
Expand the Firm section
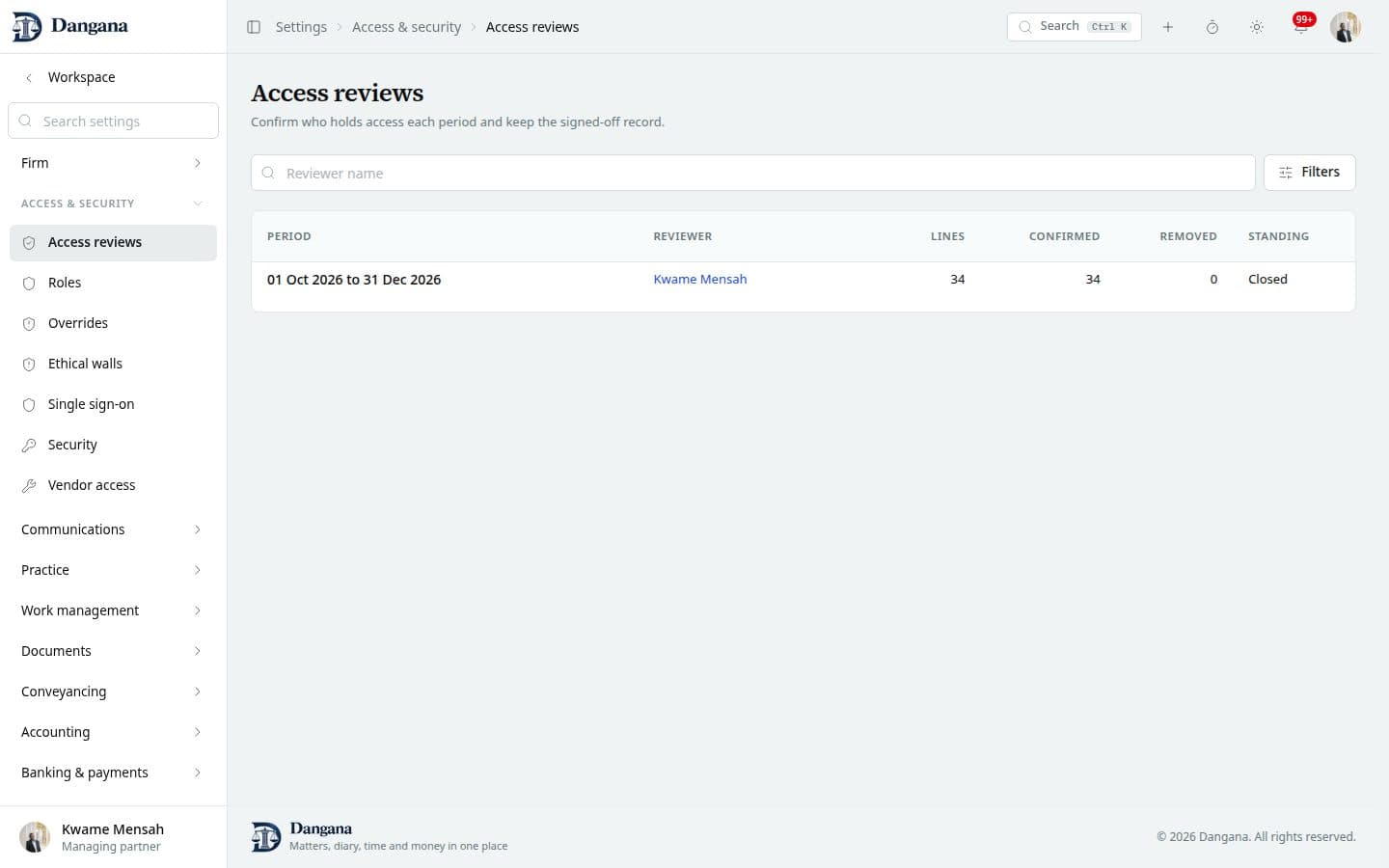pyautogui.click(x=113, y=163)
